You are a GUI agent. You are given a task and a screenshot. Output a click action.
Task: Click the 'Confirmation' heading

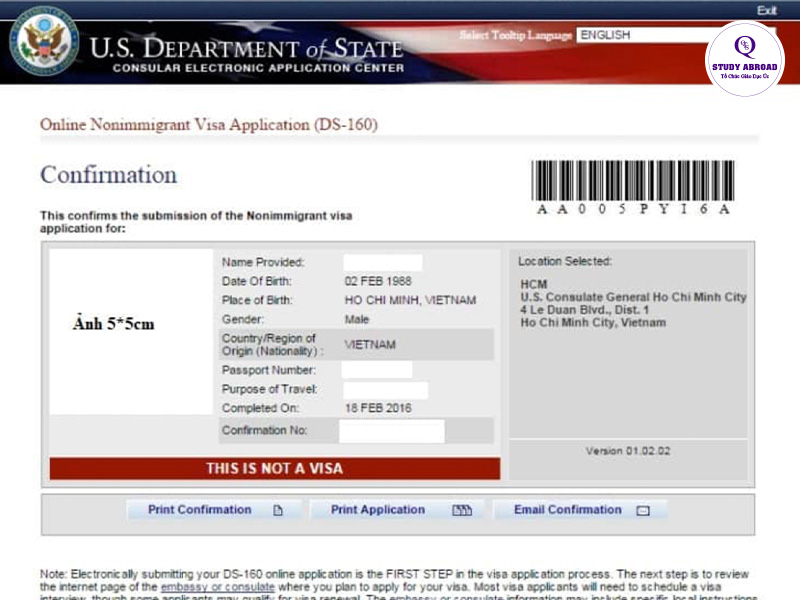[x=109, y=175]
